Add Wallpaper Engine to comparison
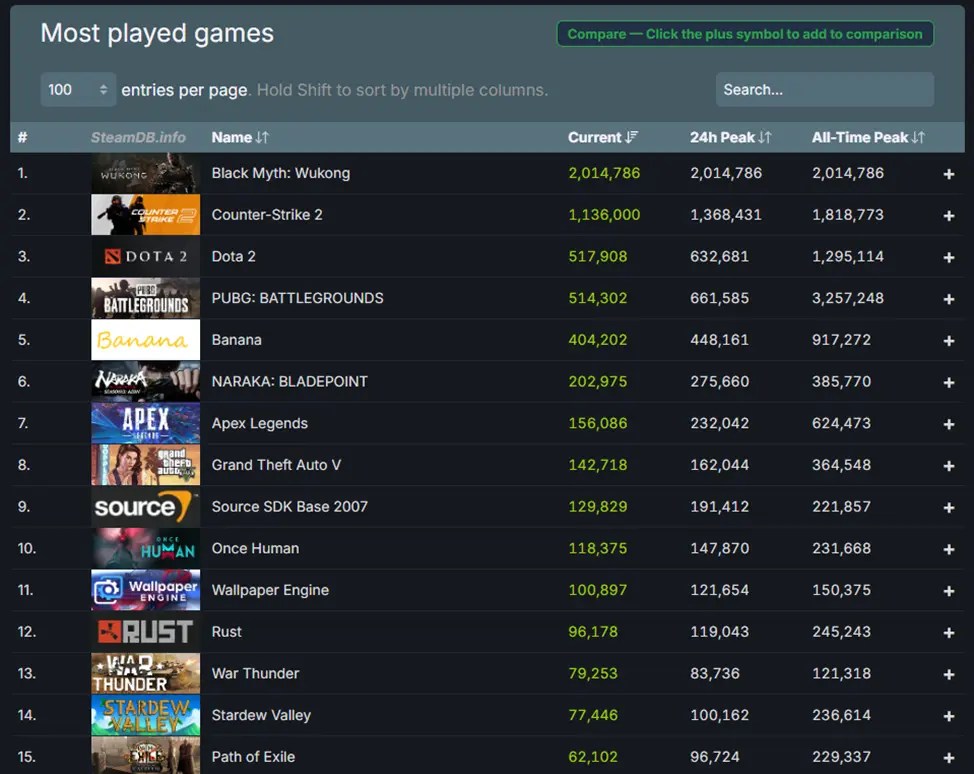This screenshot has height=774, width=974. coord(949,591)
